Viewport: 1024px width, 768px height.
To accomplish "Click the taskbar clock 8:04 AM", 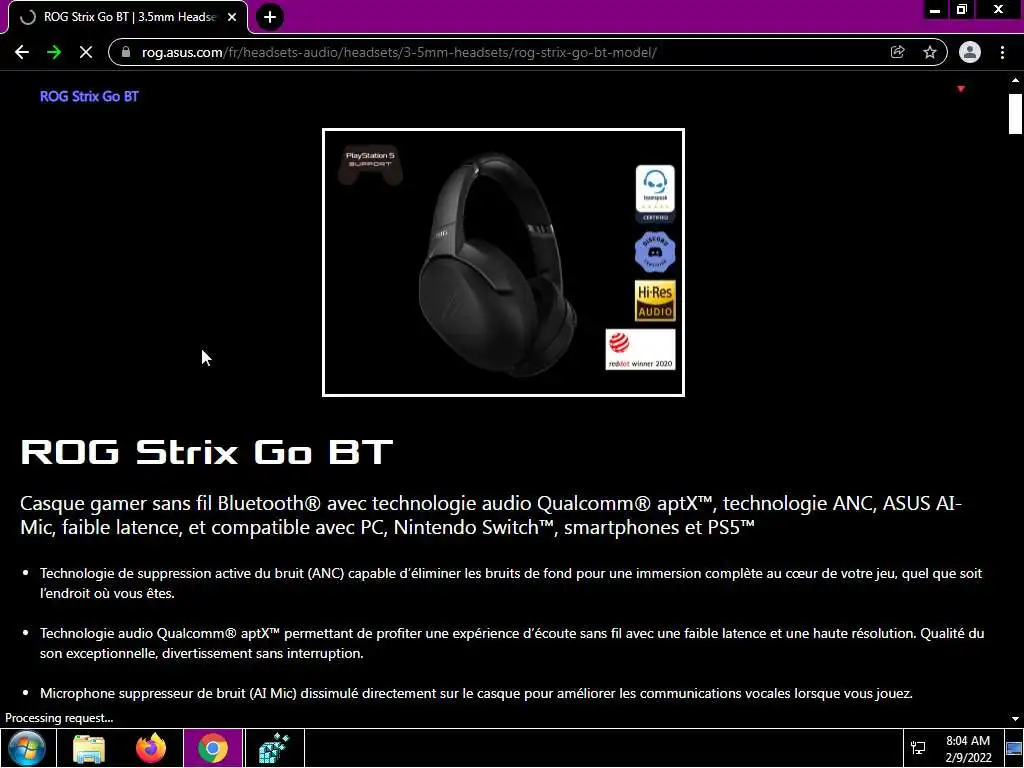I will coord(968,748).
